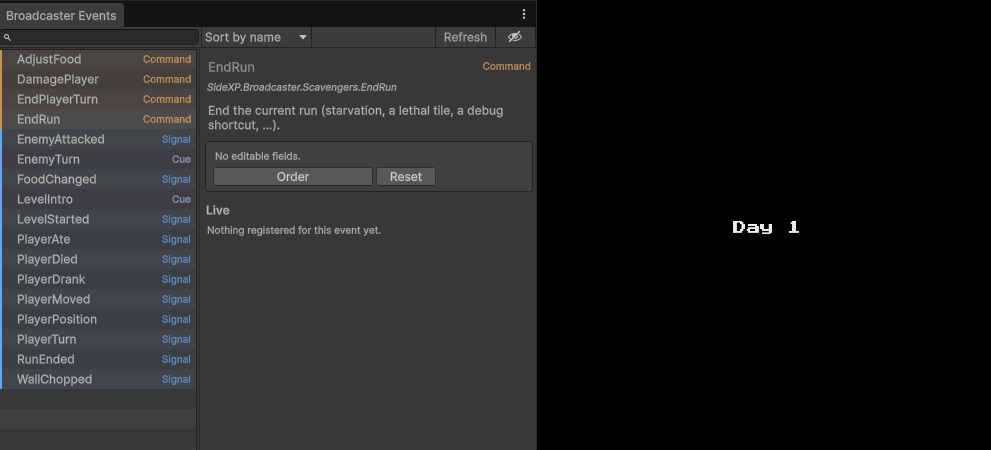Select the LevelStarted signal row
The width and height of the screenshot is (991, 450).
(x=98, y=219)
